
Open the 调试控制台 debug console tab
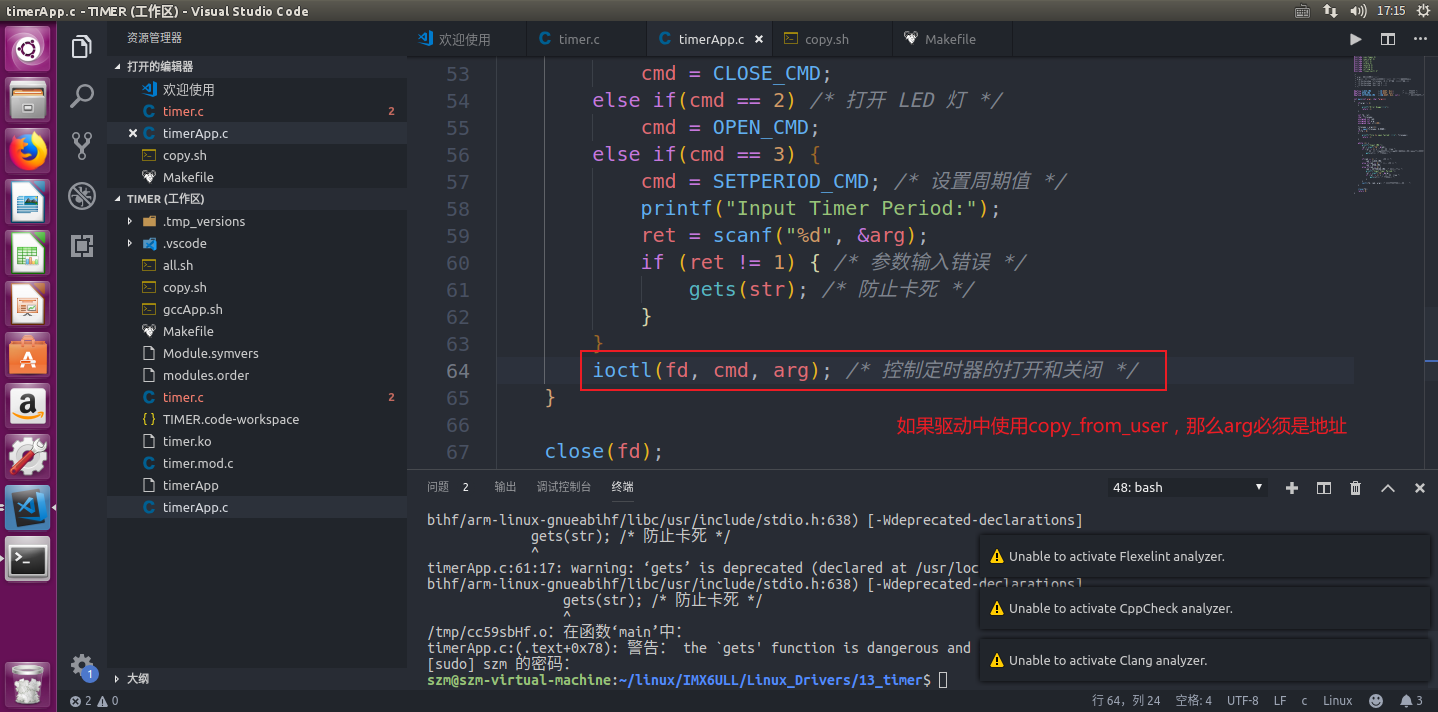[564, 487]
